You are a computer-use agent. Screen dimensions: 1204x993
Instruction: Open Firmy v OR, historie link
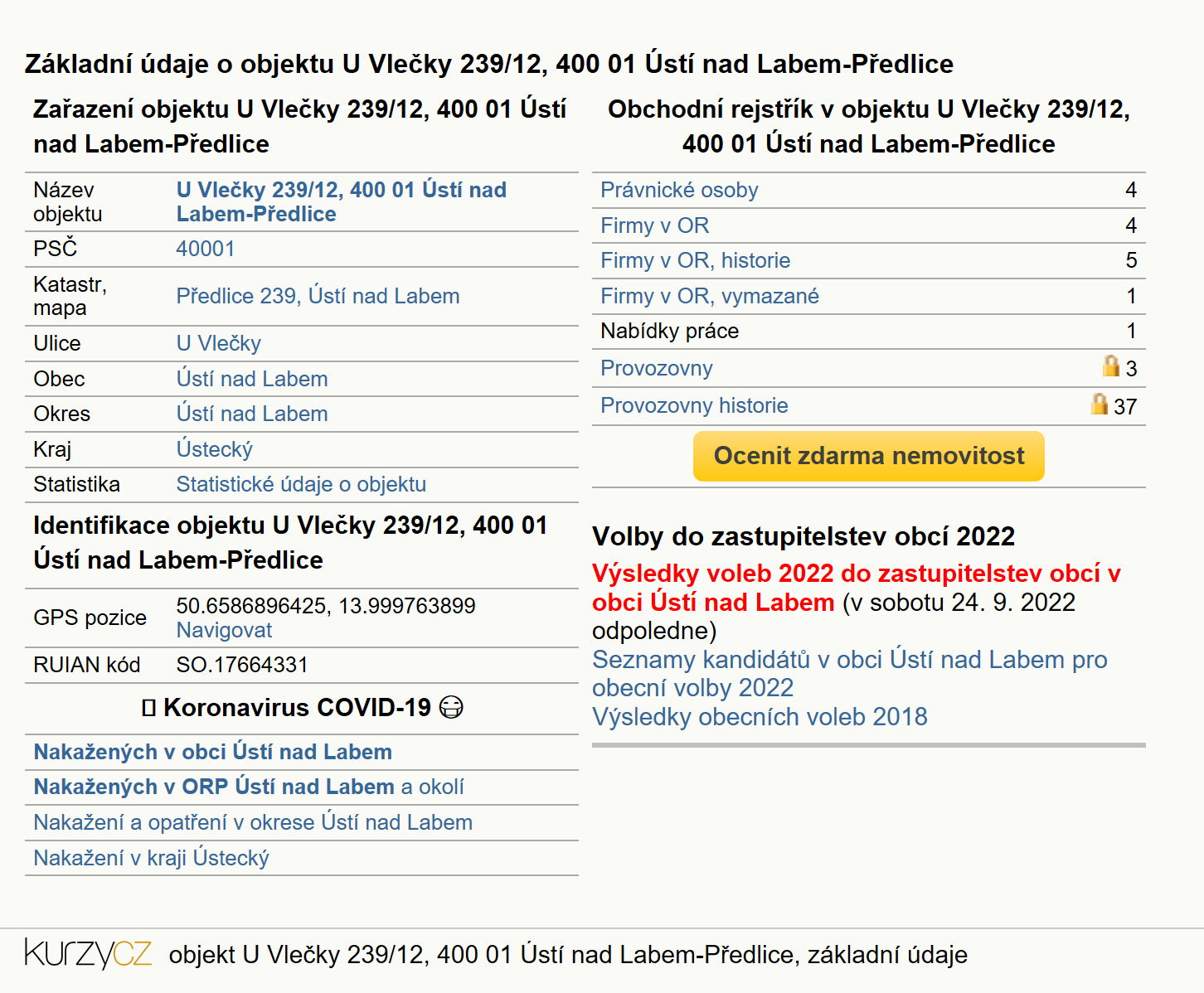696,260
